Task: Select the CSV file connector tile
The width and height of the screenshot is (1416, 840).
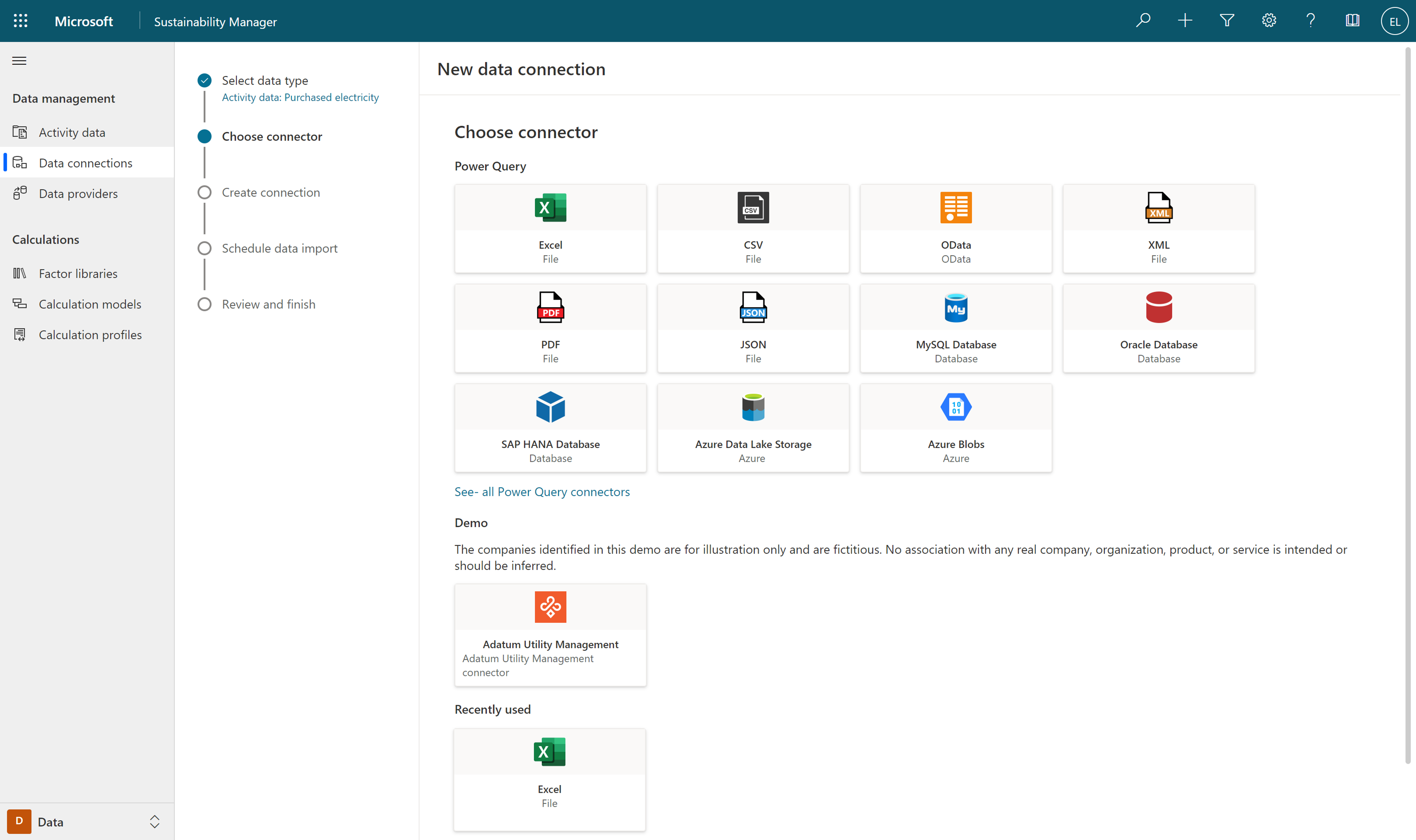Action: click(753, 229)
